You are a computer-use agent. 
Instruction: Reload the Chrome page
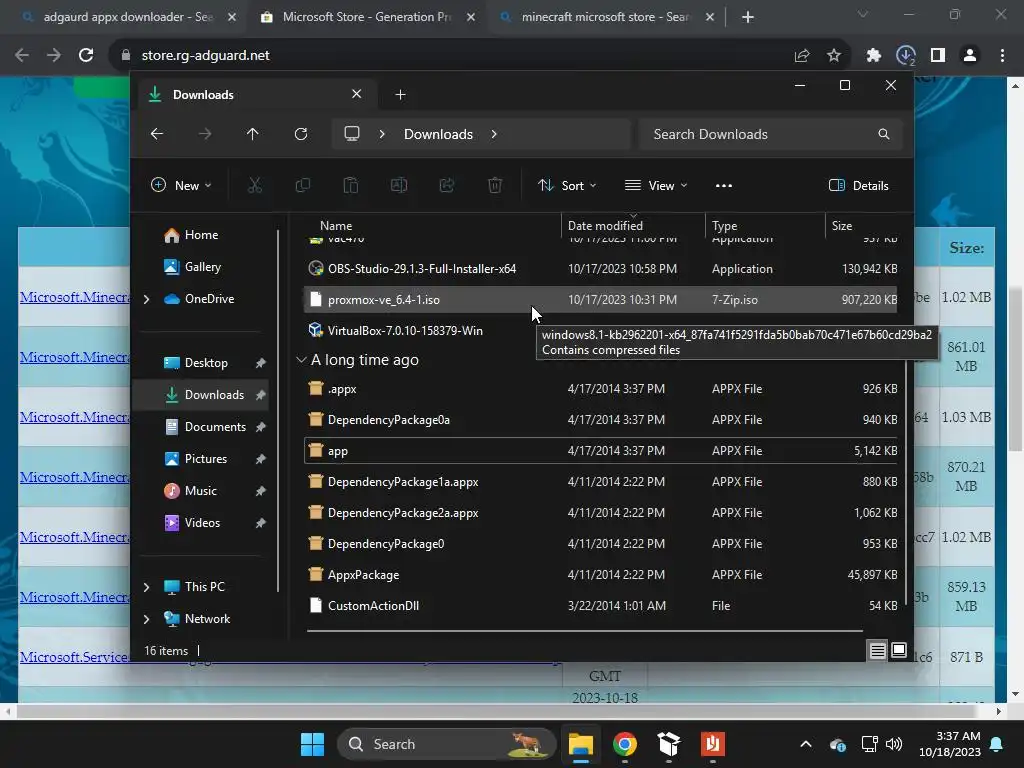(86, 56)
